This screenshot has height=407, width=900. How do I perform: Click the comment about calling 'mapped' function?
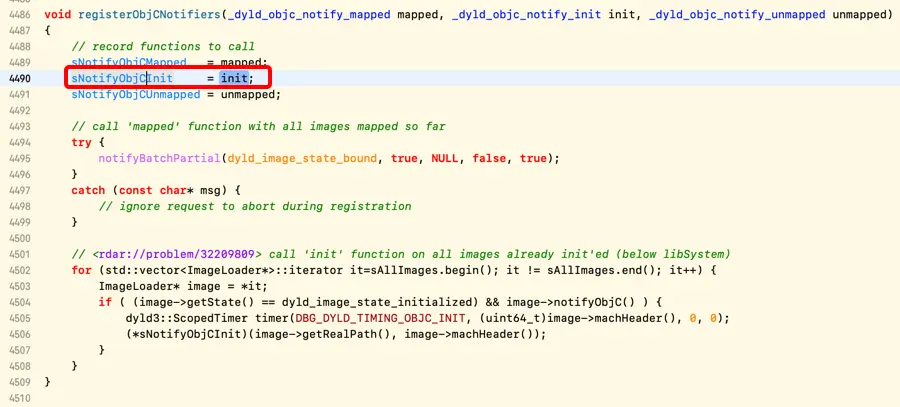point(258,126)
